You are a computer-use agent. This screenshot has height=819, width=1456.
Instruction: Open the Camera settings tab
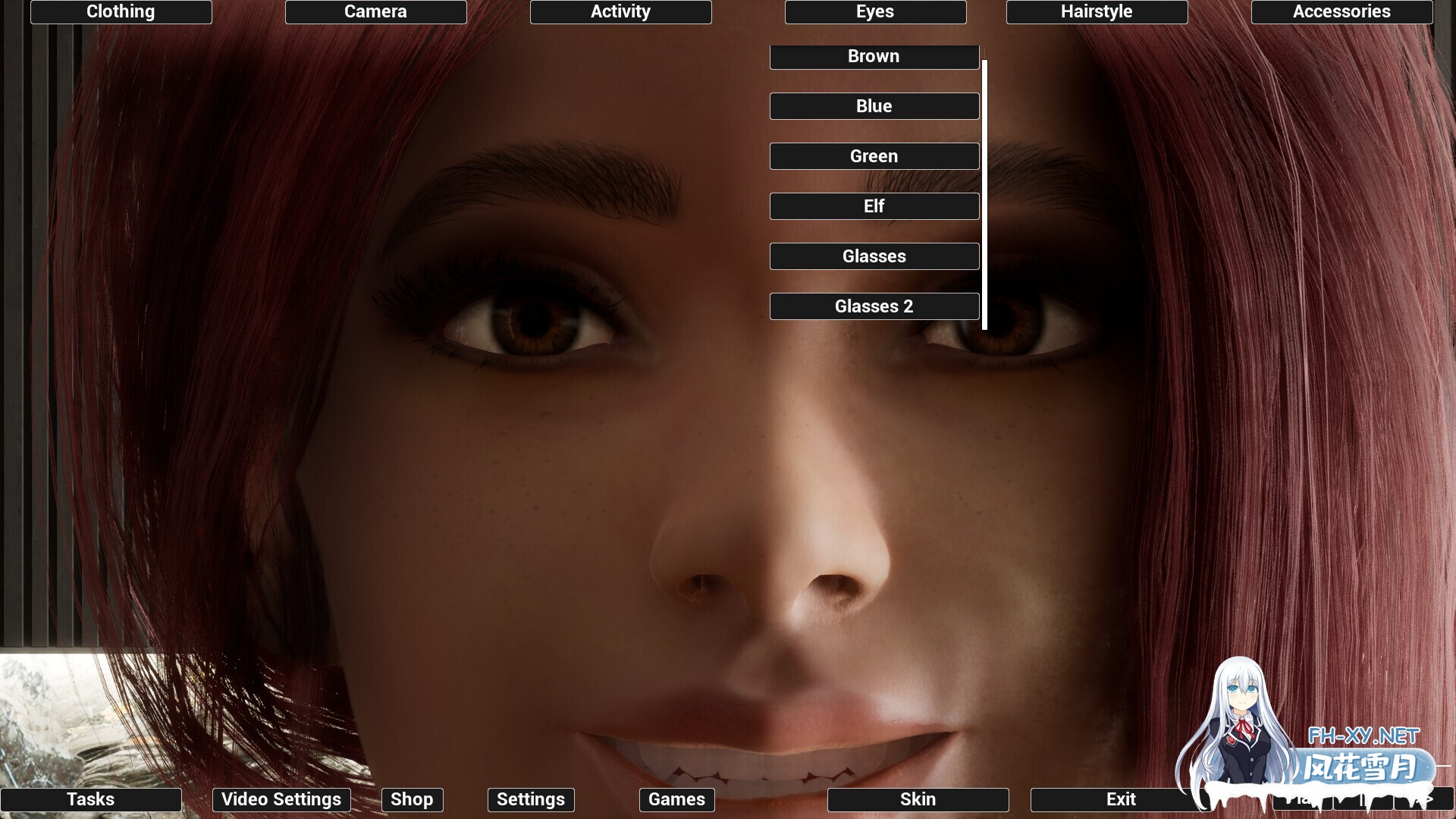[x=375, y=11]
